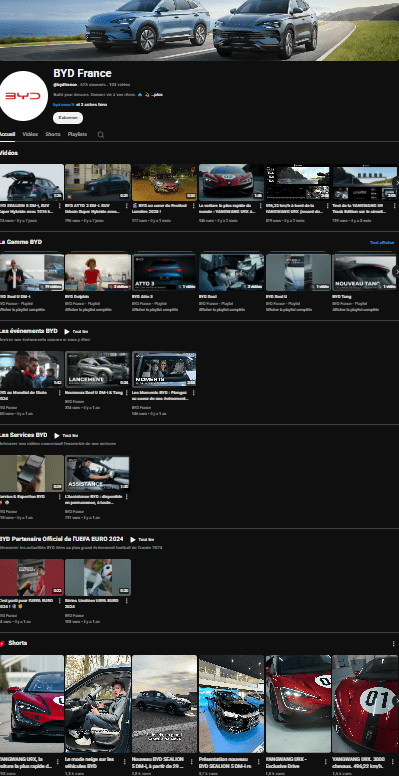399x776 pixels.
Task: Switch to the Shorts tab
Action: 53,134
